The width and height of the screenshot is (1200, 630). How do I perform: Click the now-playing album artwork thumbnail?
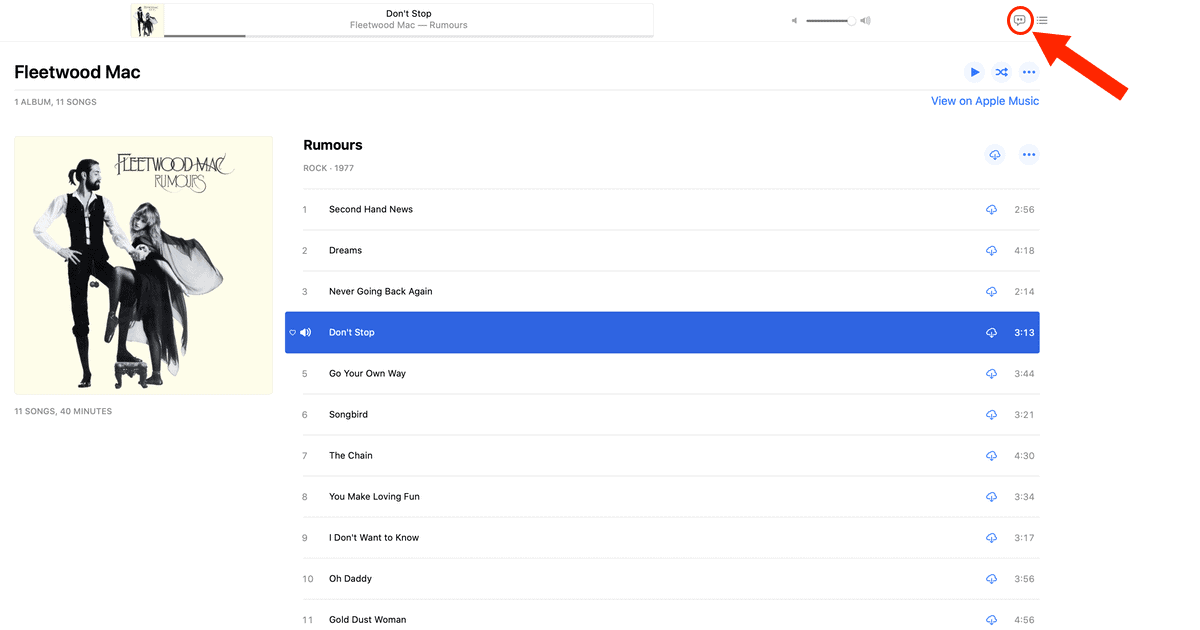point(147,20)
